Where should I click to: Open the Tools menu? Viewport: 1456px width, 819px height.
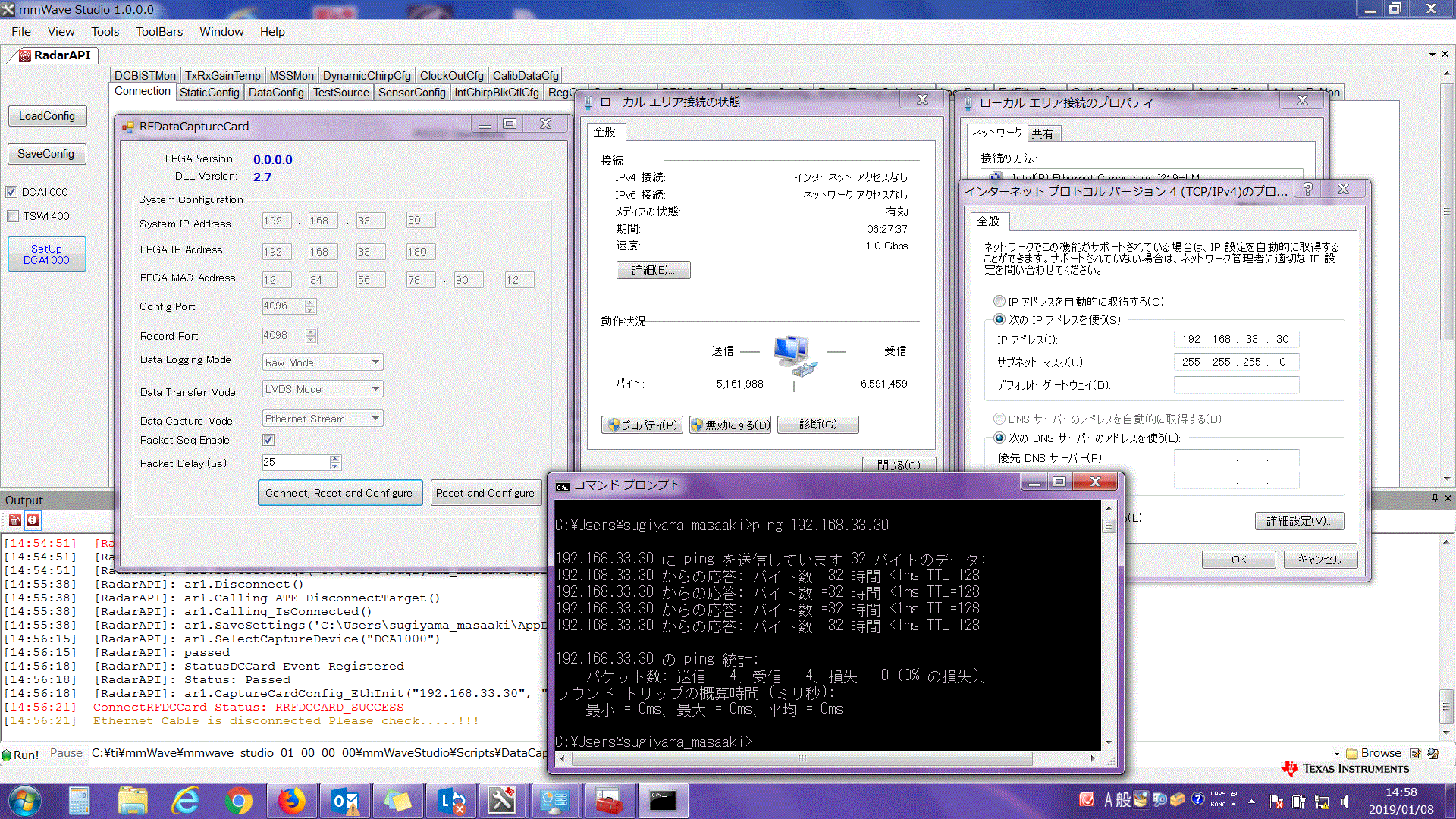(x=105, y=31)
